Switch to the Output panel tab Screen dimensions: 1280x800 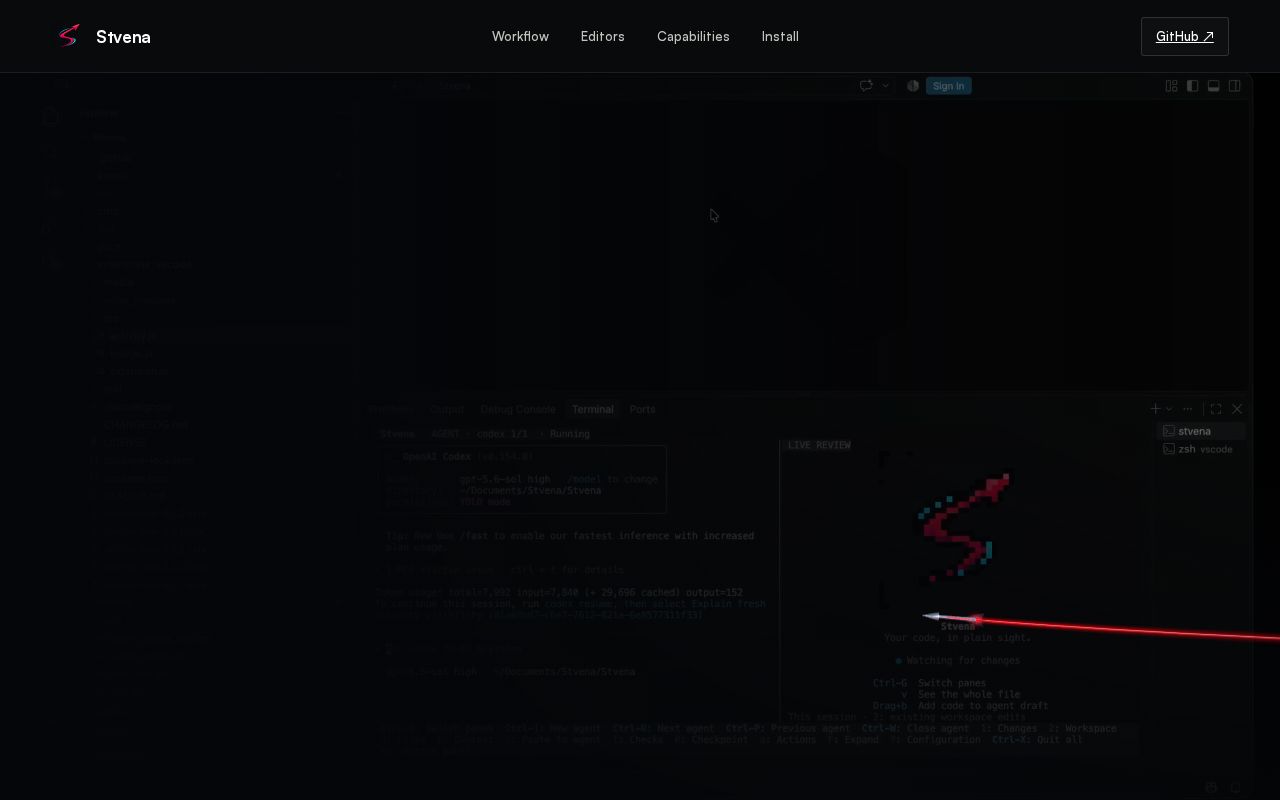pos(447,409)
